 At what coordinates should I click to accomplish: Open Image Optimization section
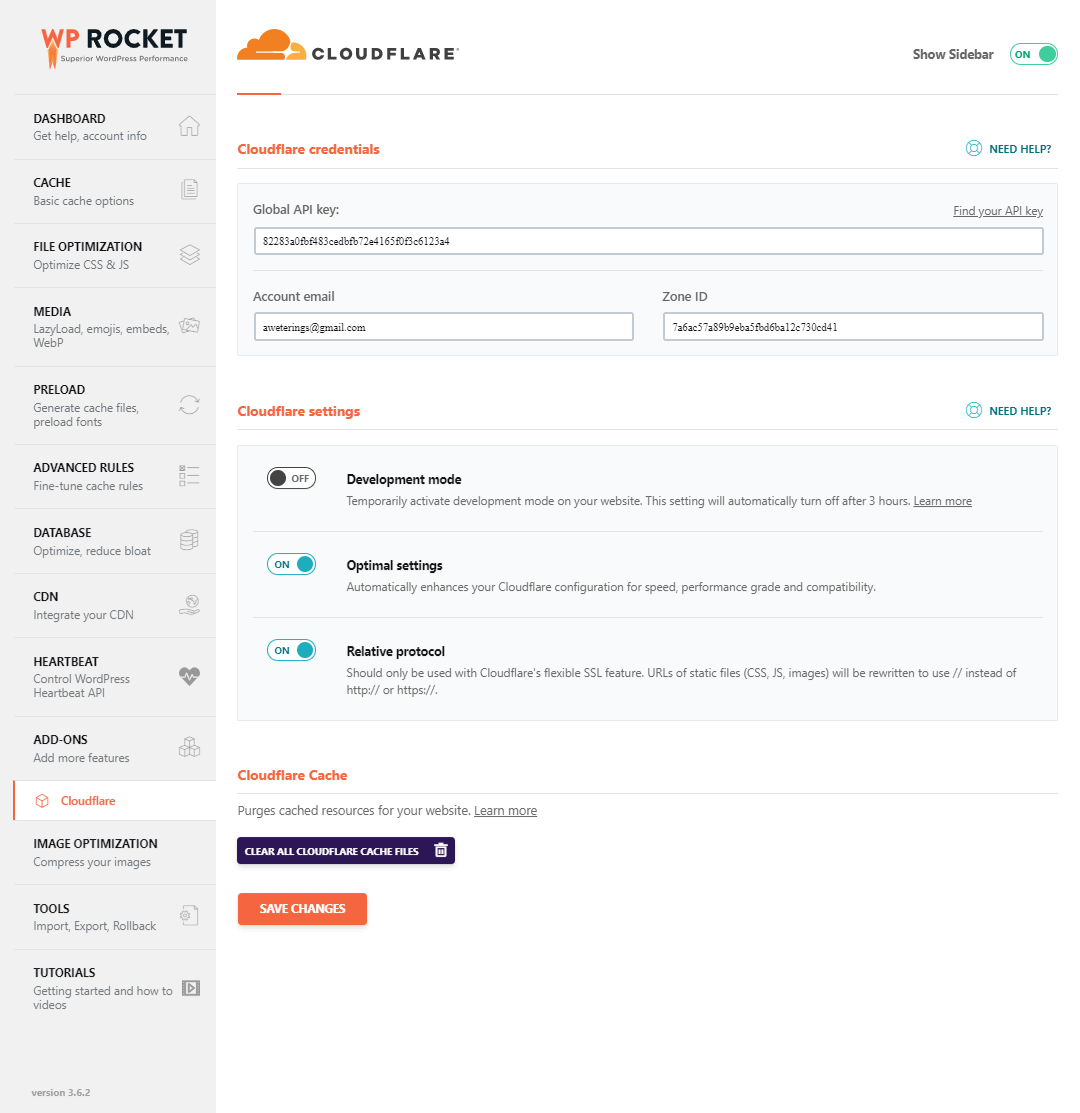click(114, 852)
